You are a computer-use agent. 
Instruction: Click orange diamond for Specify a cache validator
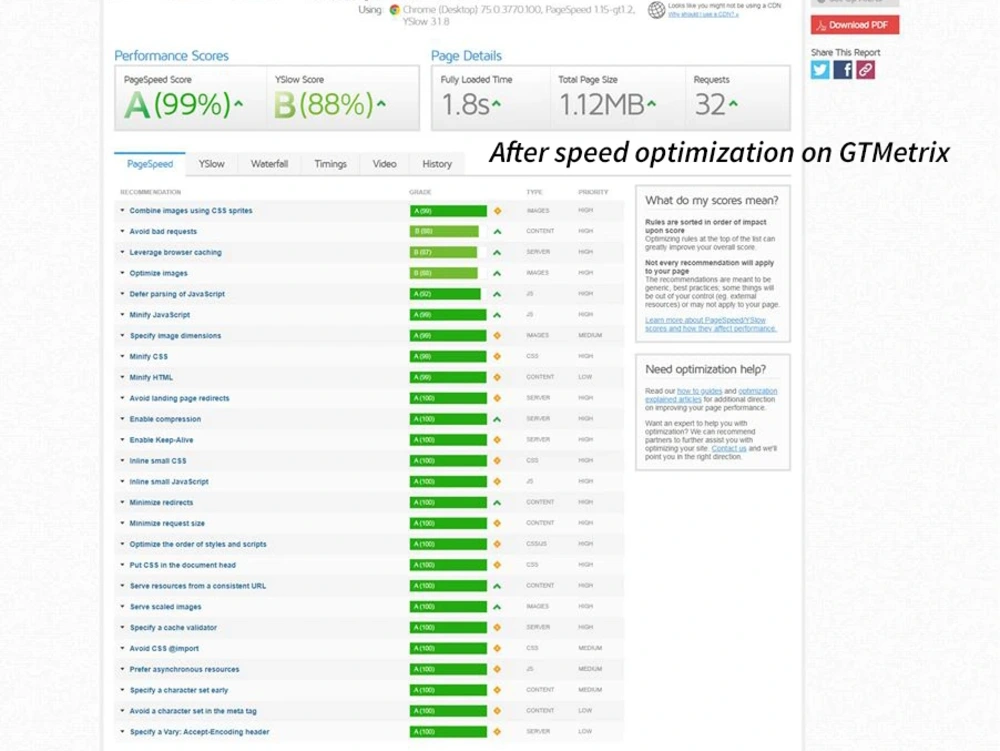(x=497, y=628)
